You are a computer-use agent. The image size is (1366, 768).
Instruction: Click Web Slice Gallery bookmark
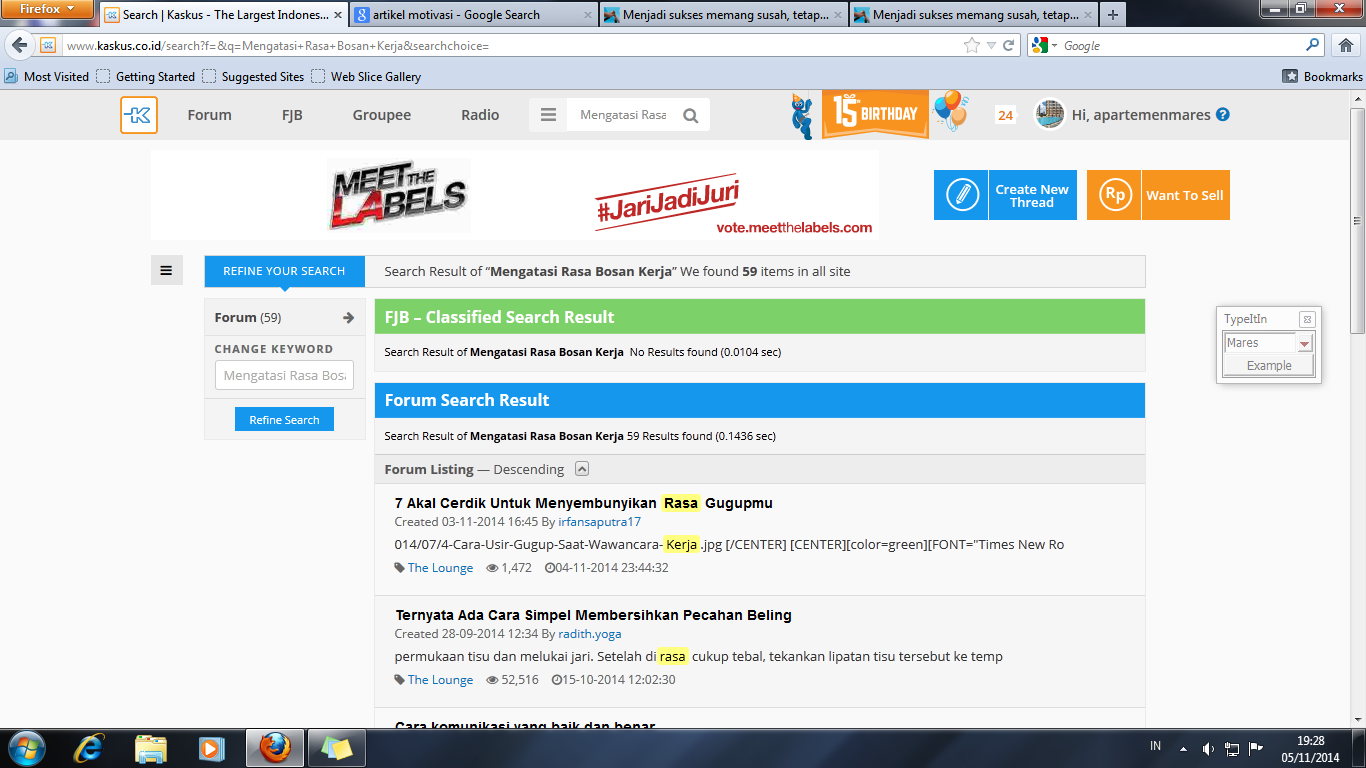coord(366,76)
